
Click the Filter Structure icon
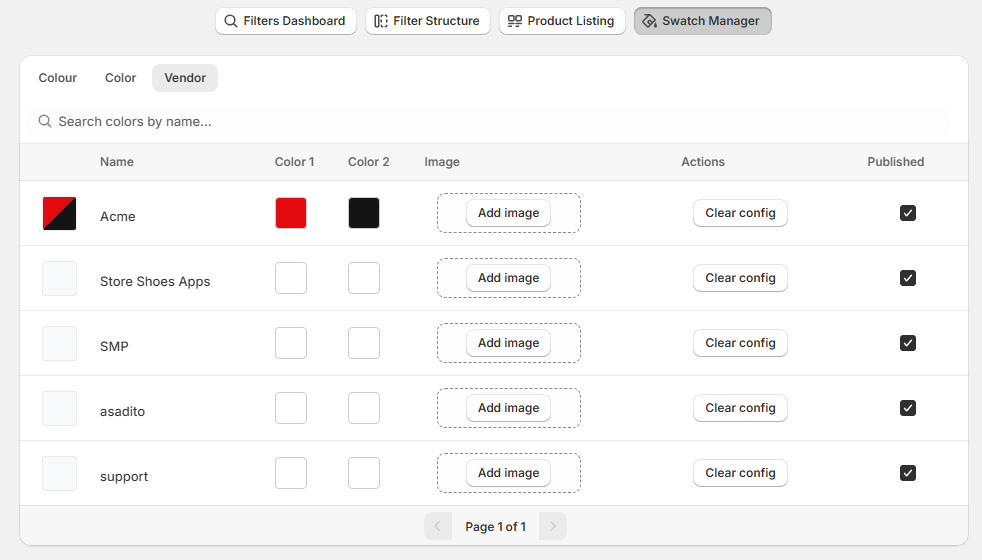[381, 21]
